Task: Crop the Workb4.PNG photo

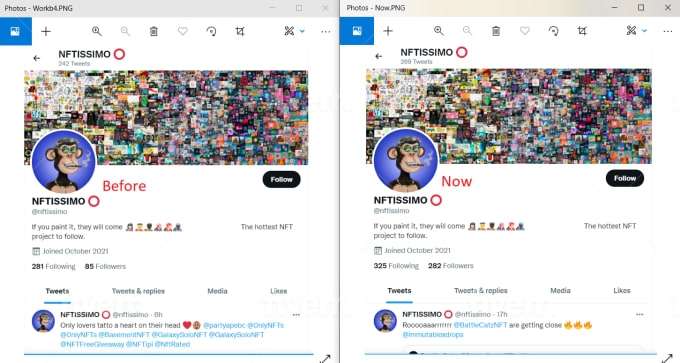Action: (x=240, y=31)
